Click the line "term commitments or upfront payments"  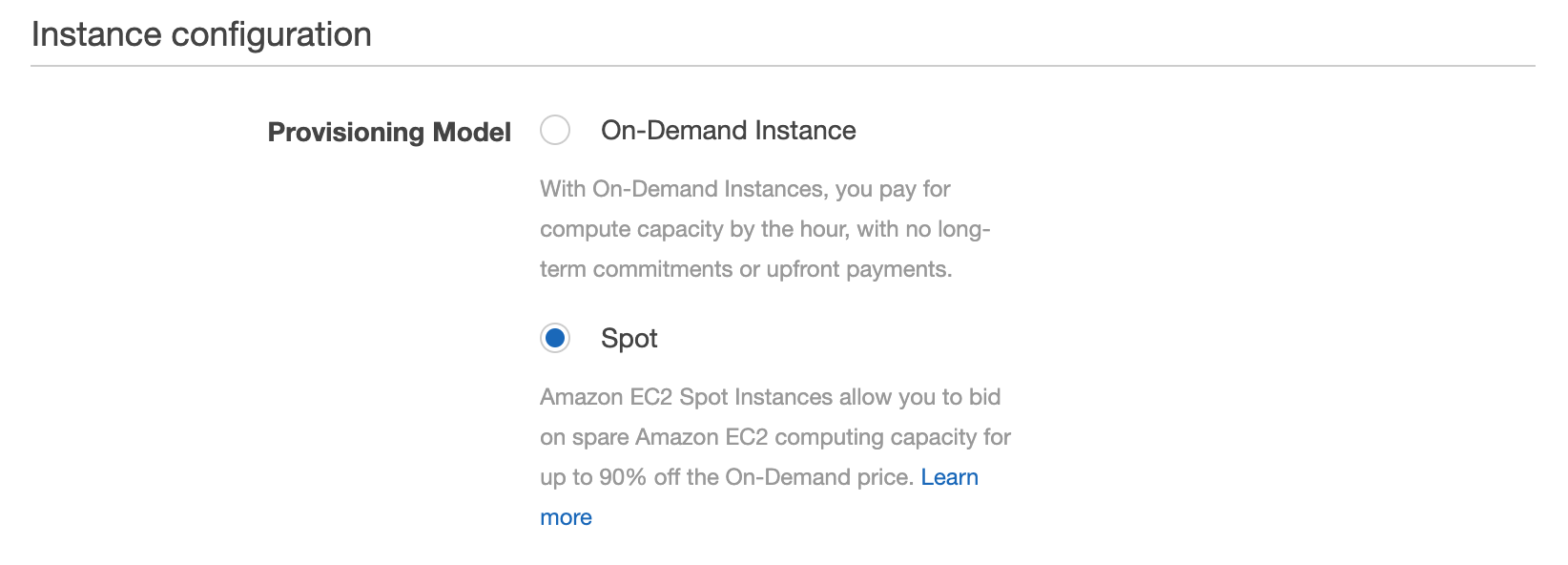click(746, 269)
